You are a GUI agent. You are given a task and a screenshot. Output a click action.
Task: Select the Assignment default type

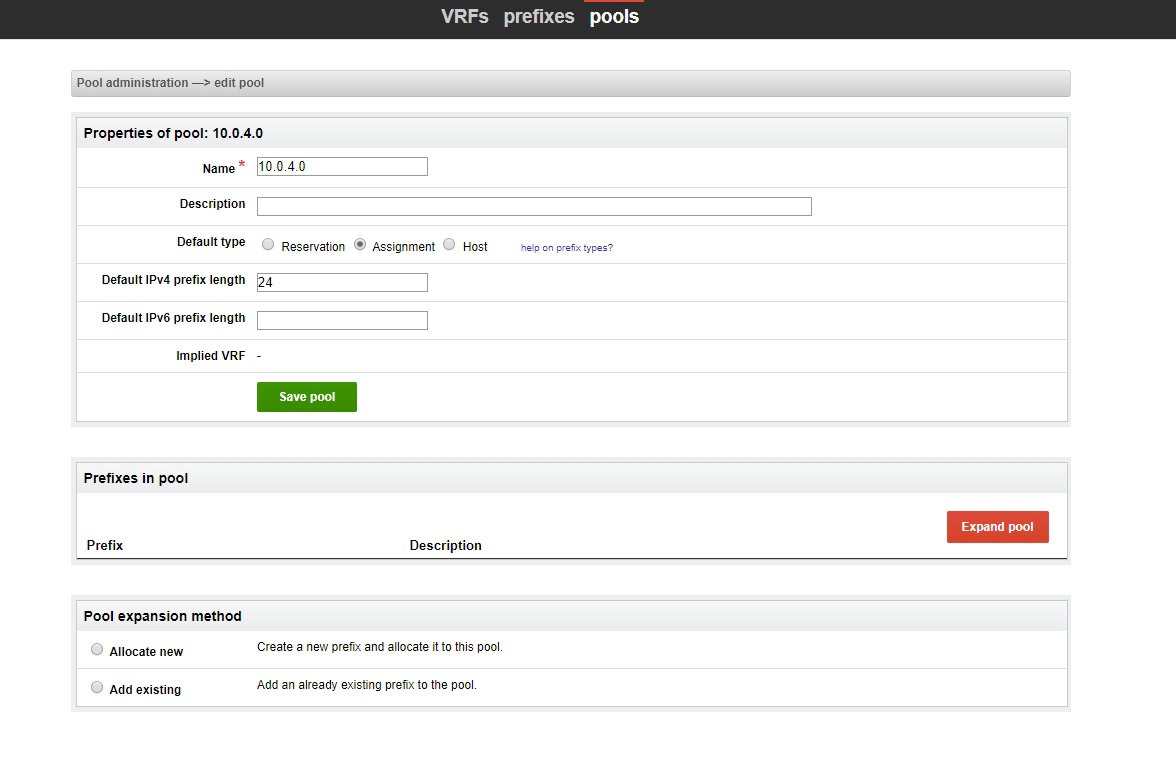[359, 244]
